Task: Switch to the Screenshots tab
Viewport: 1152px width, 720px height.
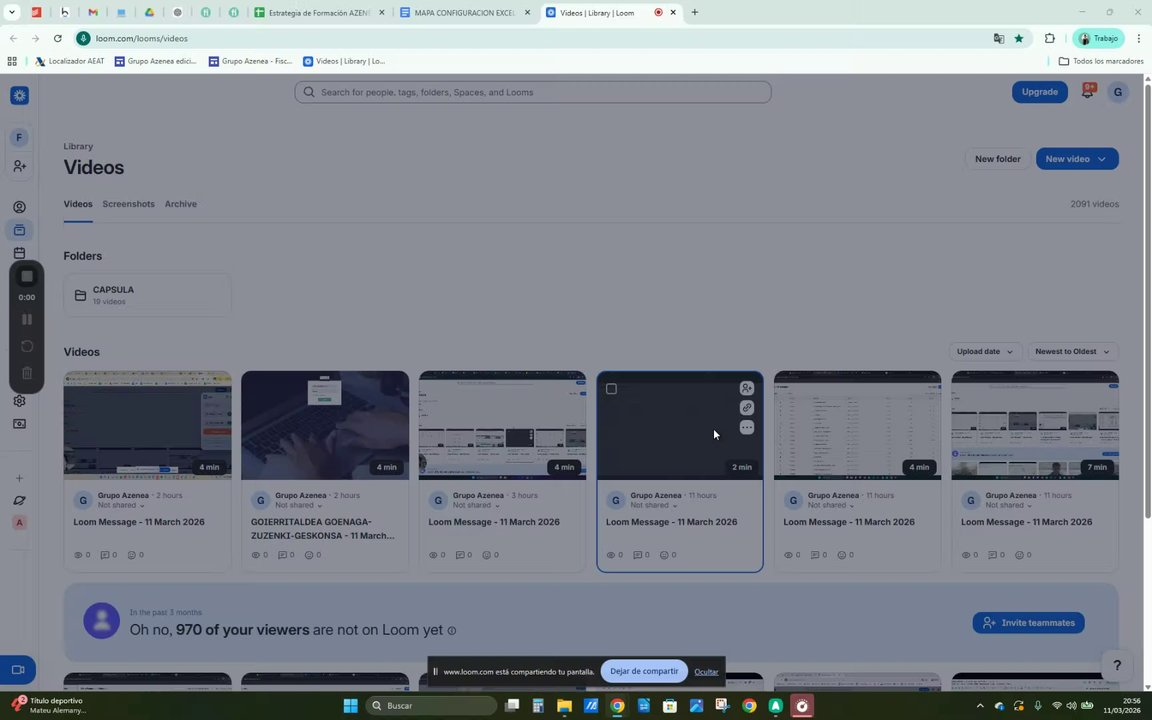Action: 129,204
